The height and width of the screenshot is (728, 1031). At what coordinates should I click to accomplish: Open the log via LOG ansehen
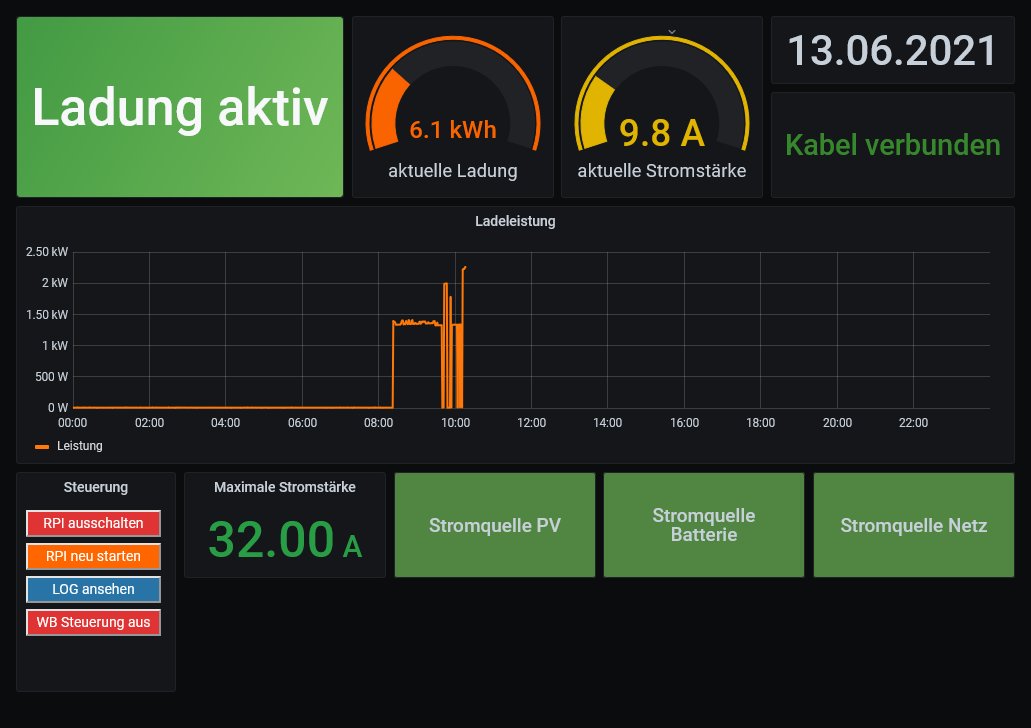[x=93, y=589]
